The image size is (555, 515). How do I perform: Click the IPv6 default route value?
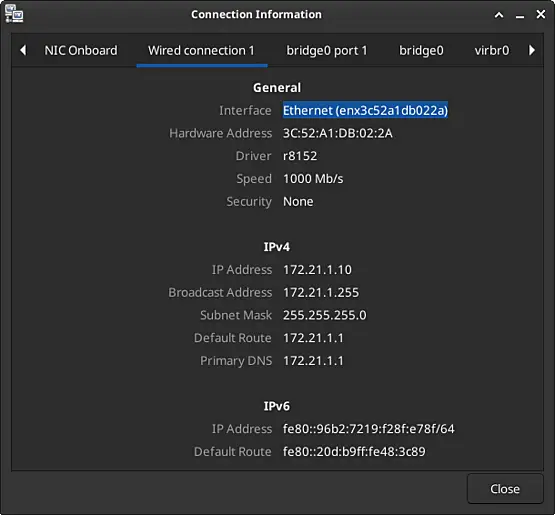(x=354, y=452)
